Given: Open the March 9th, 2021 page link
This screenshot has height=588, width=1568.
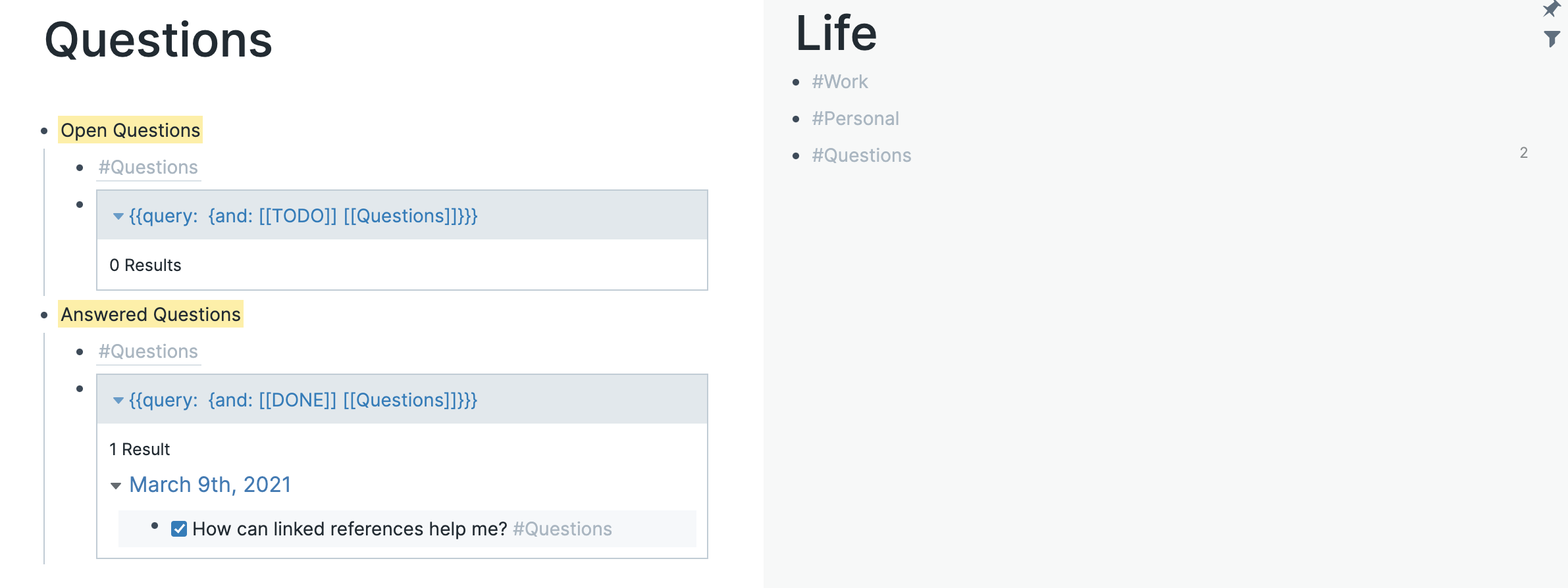Looking at the screenshot, I should click(211, 485).
